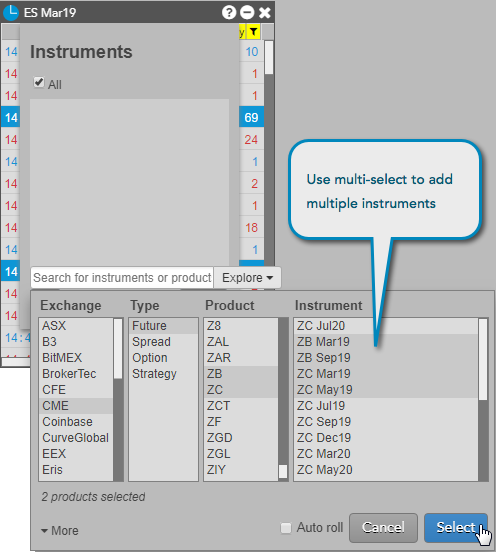Screen dimensions: 496x552
Task: Click the yellow filter funnel icon
Action: (x=253, y=32)
